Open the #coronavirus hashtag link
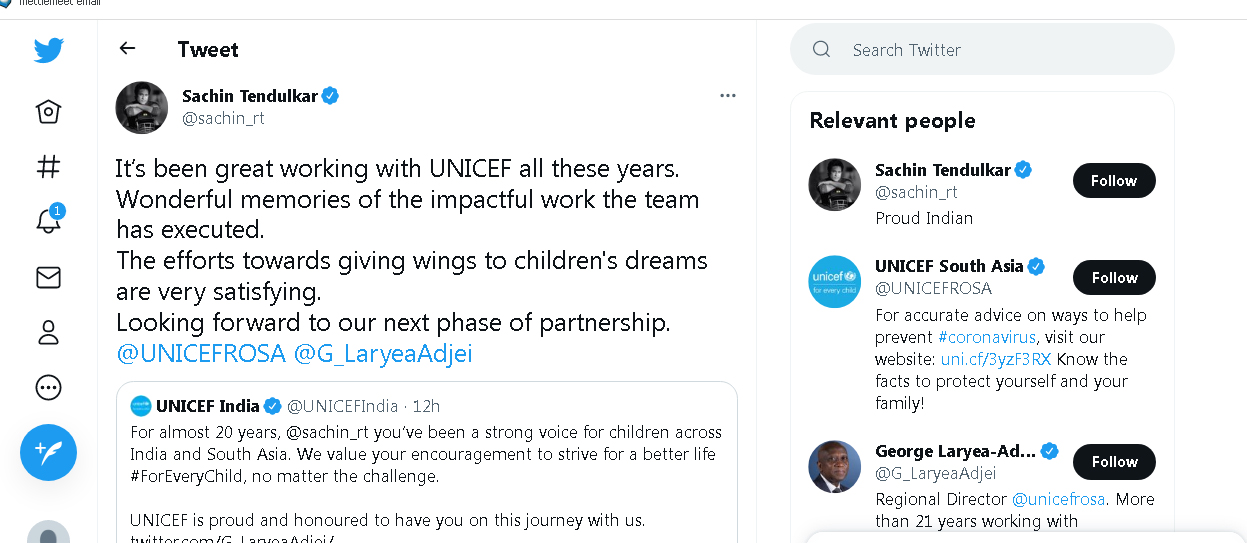 (x=986, y=337)
